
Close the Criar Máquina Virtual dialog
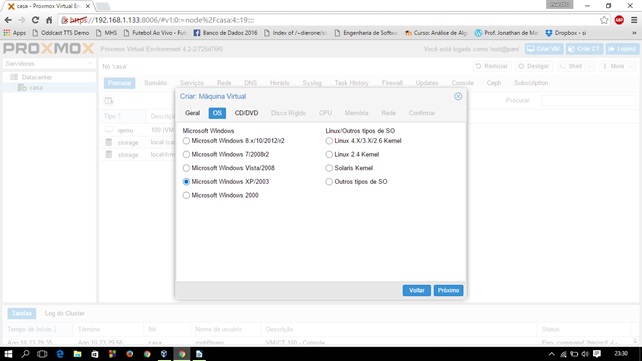coord(458,96)
